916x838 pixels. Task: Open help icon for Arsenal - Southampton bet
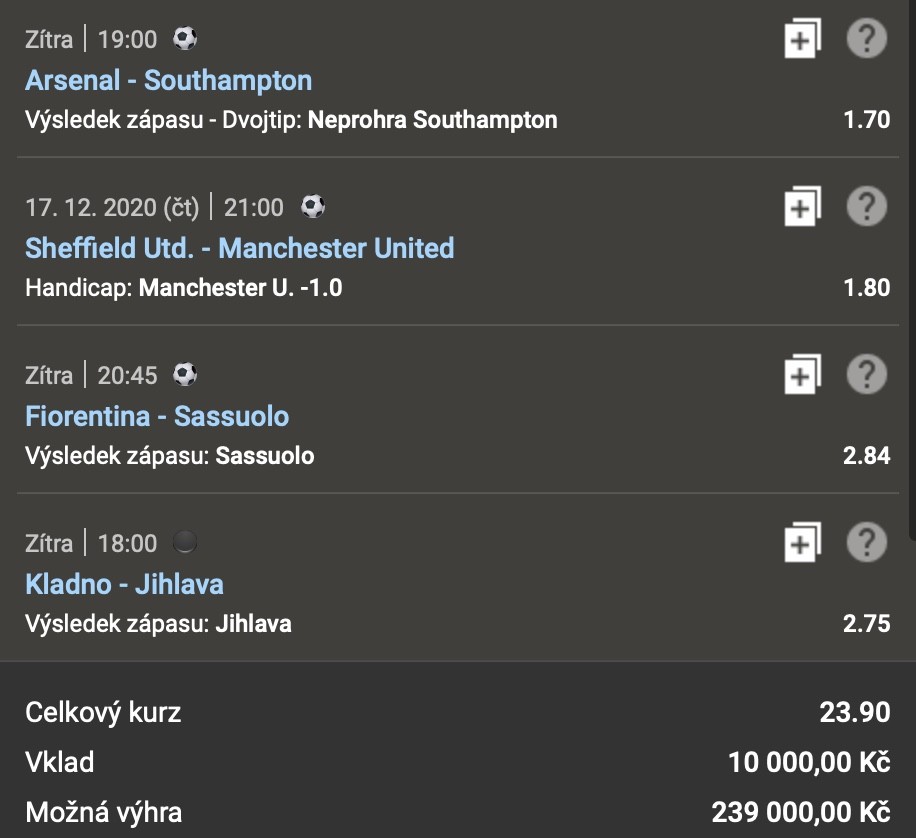pyautogui.click(x=867, y=39)
